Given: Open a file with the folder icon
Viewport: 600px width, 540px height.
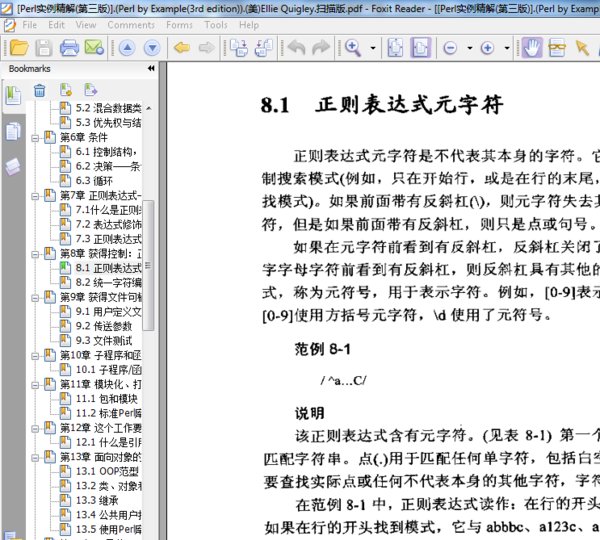Looking at the screenshot, I should click(19, 48).
